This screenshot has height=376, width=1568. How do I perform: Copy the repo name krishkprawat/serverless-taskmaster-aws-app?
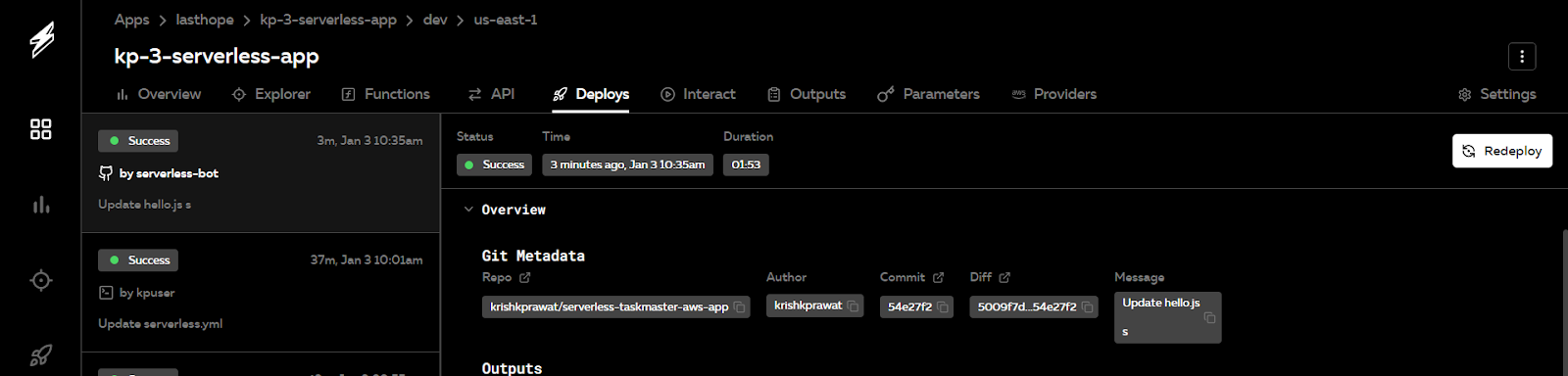click(740, 307)
